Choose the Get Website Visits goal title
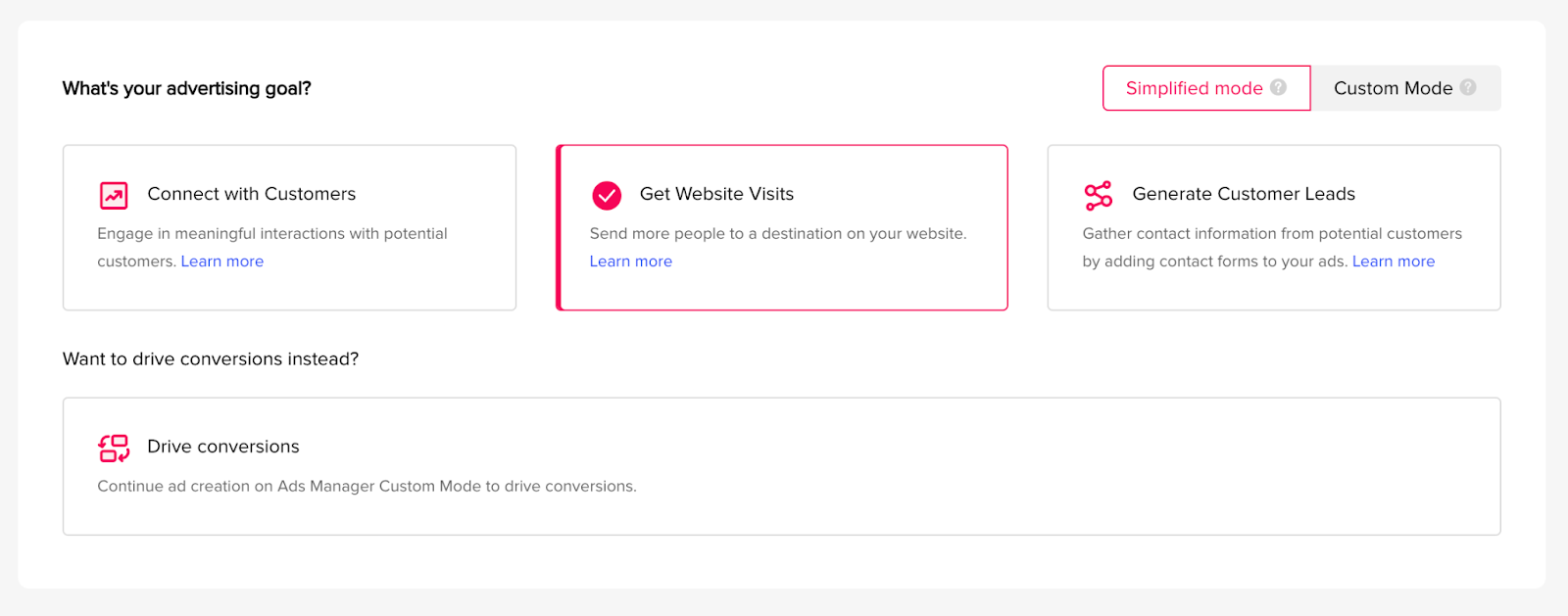Screen dimensions: 1568x616 [716, 194]
